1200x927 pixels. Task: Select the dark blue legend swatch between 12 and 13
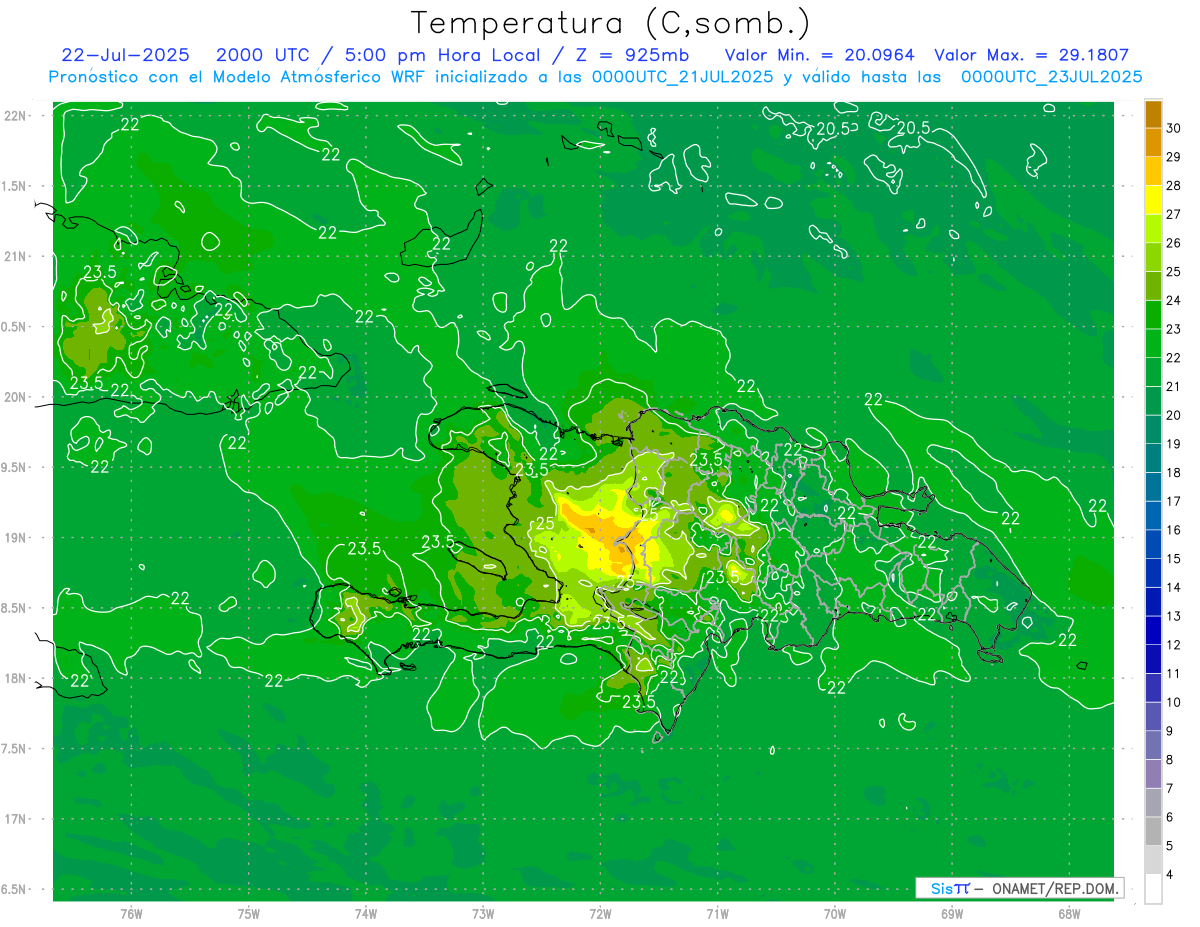(x=1153, y=630)
